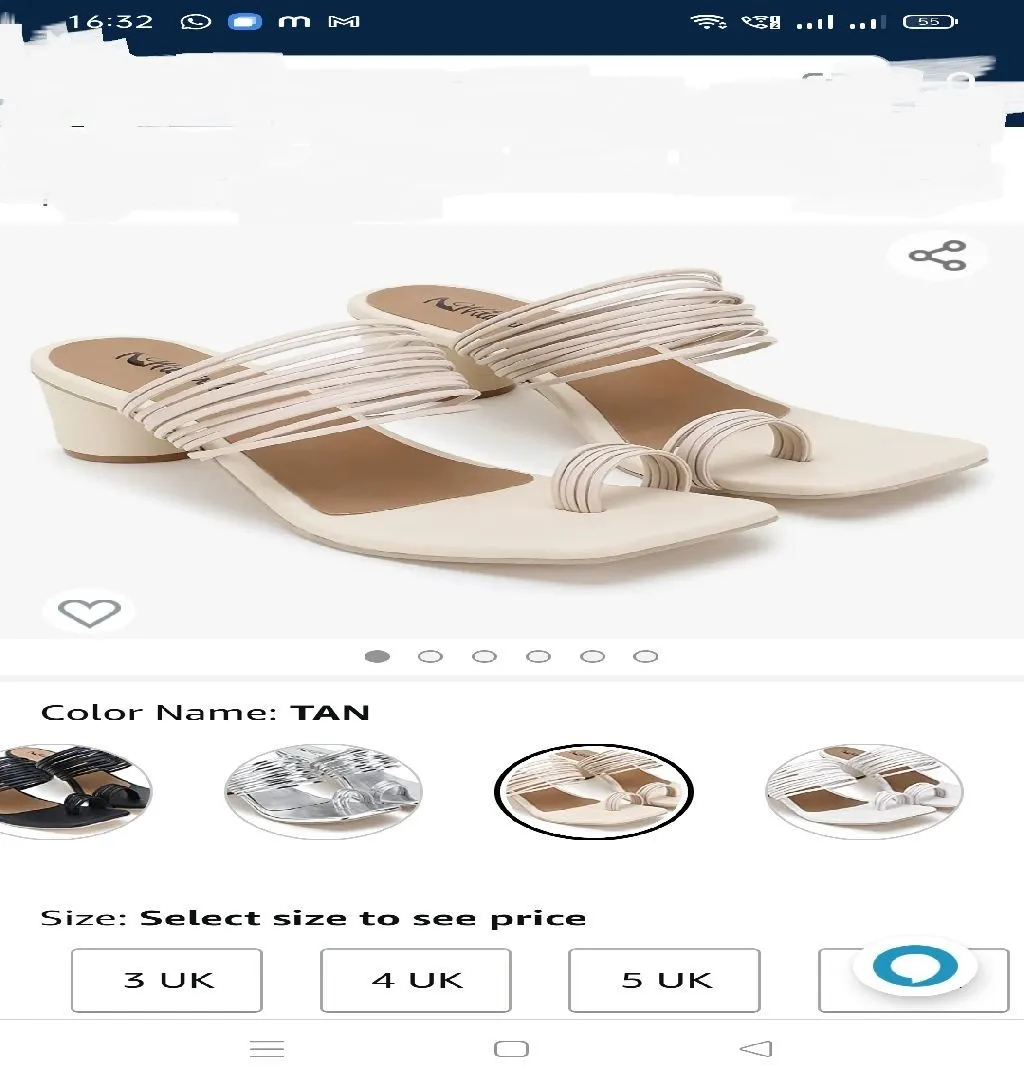Pick the white sandal color variant
This screenshot has height=1080, width=1024.
coord(864,791)
